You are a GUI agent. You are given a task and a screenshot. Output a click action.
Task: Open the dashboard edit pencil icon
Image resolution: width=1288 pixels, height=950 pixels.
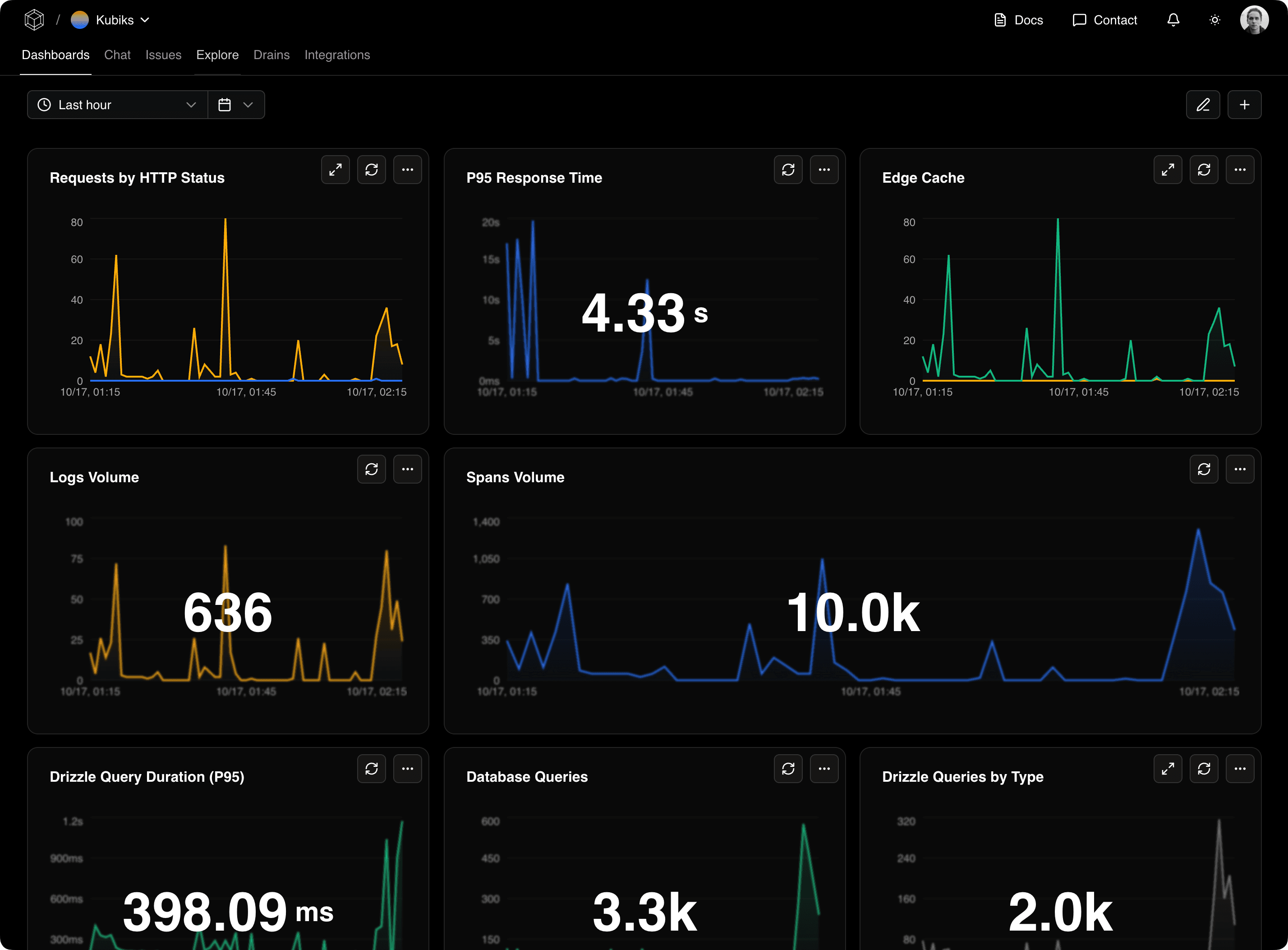pos(1203,105)
